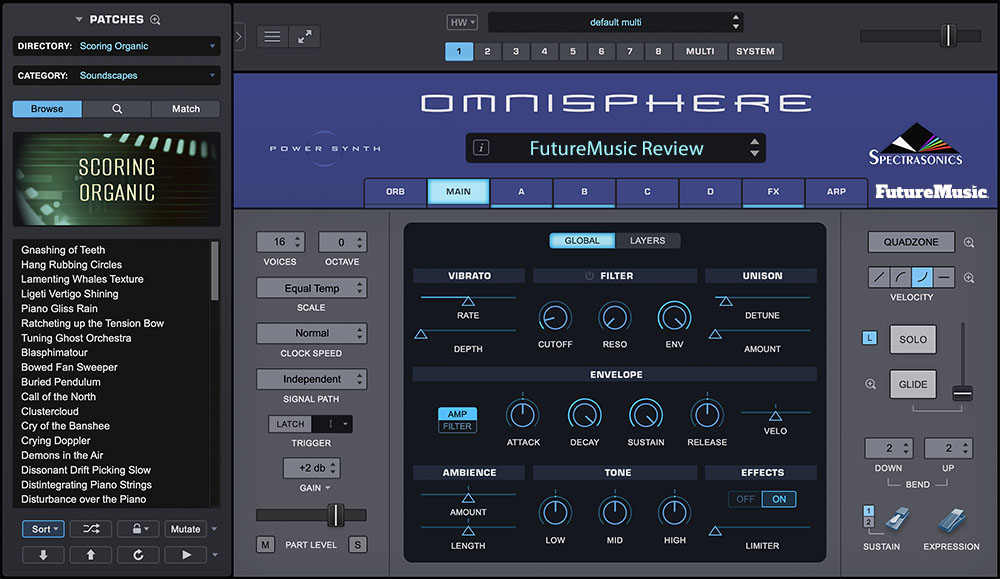1000x579 pixels.
Task: Open the HW dropdown menu
Action: [462, 22]
